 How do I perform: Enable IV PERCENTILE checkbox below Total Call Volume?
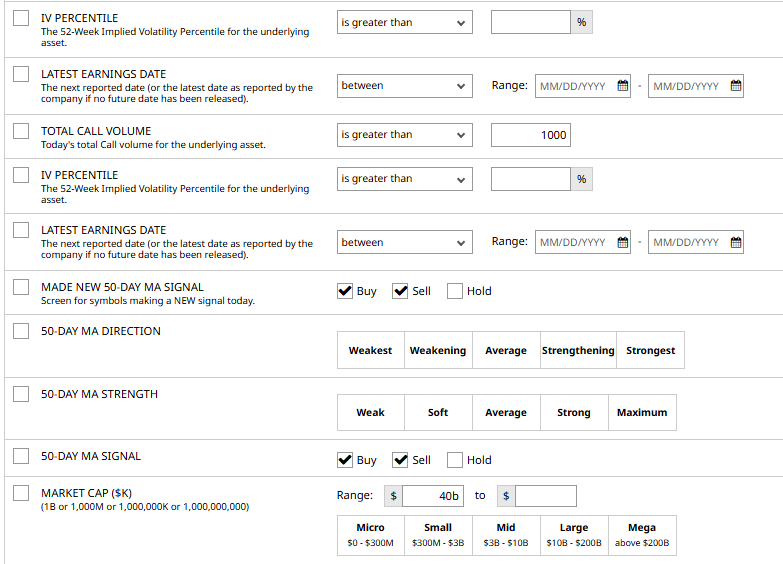pyautogui.click(x=21, y=175)
